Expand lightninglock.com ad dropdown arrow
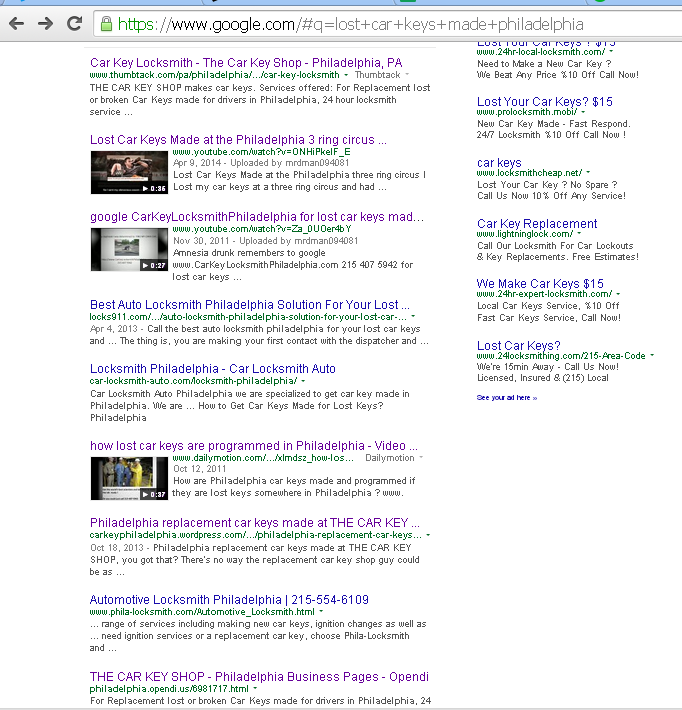 579,234
